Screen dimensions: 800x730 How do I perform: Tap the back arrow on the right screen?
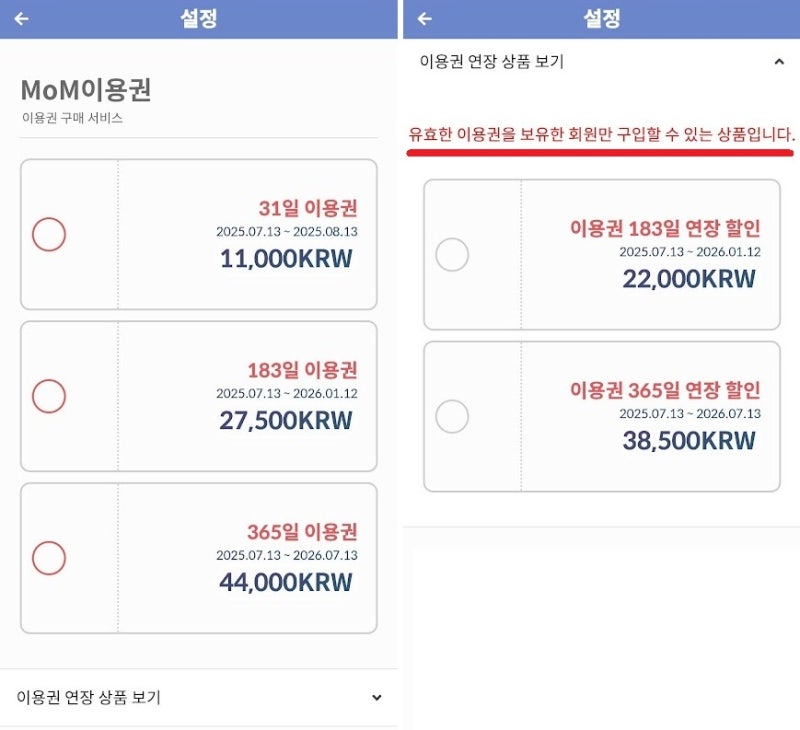(425, 18)
